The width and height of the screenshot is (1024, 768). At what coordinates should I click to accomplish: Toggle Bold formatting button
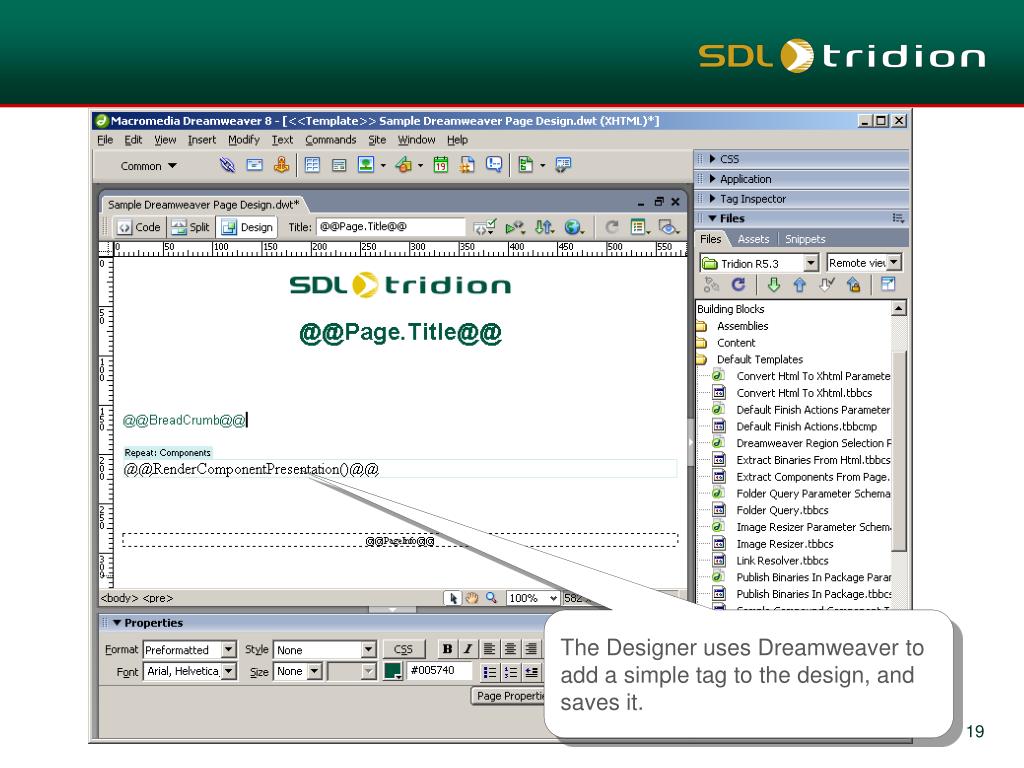point(447,649)
